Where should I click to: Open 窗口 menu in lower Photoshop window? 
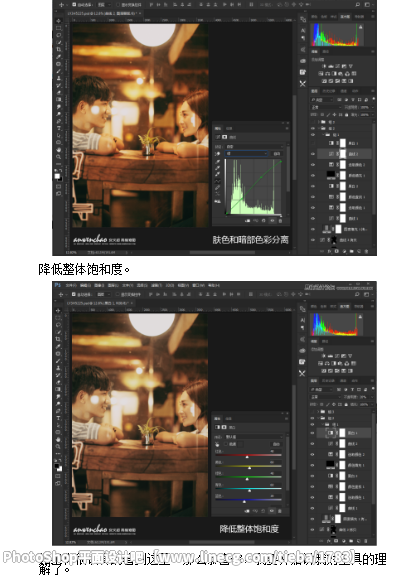click(199, 285)
